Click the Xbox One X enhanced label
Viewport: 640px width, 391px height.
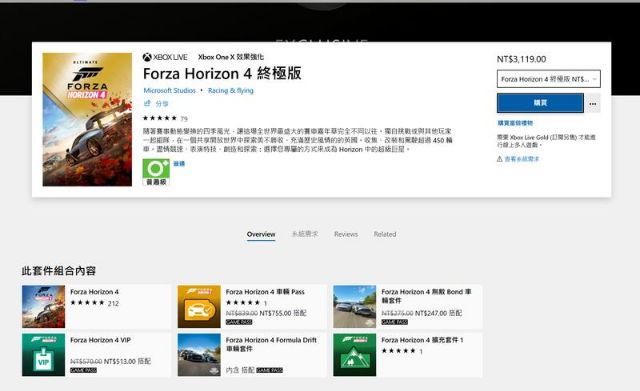[231, 57]
